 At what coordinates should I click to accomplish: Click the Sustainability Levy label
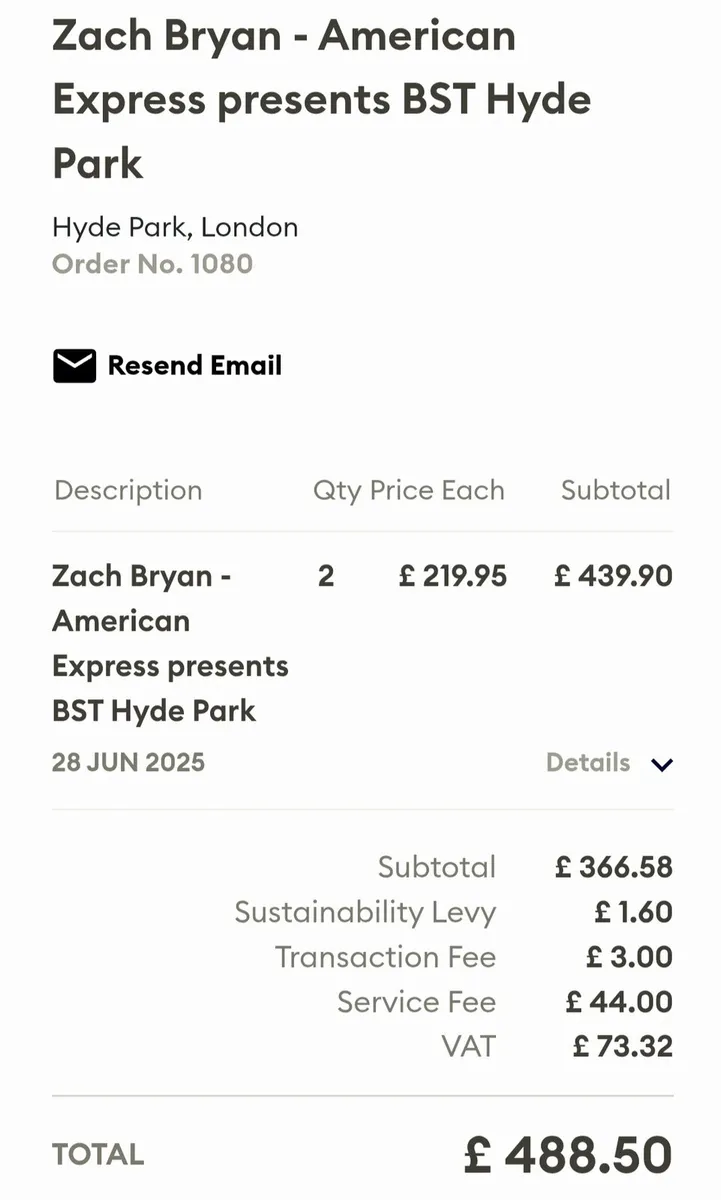[365, 912]
